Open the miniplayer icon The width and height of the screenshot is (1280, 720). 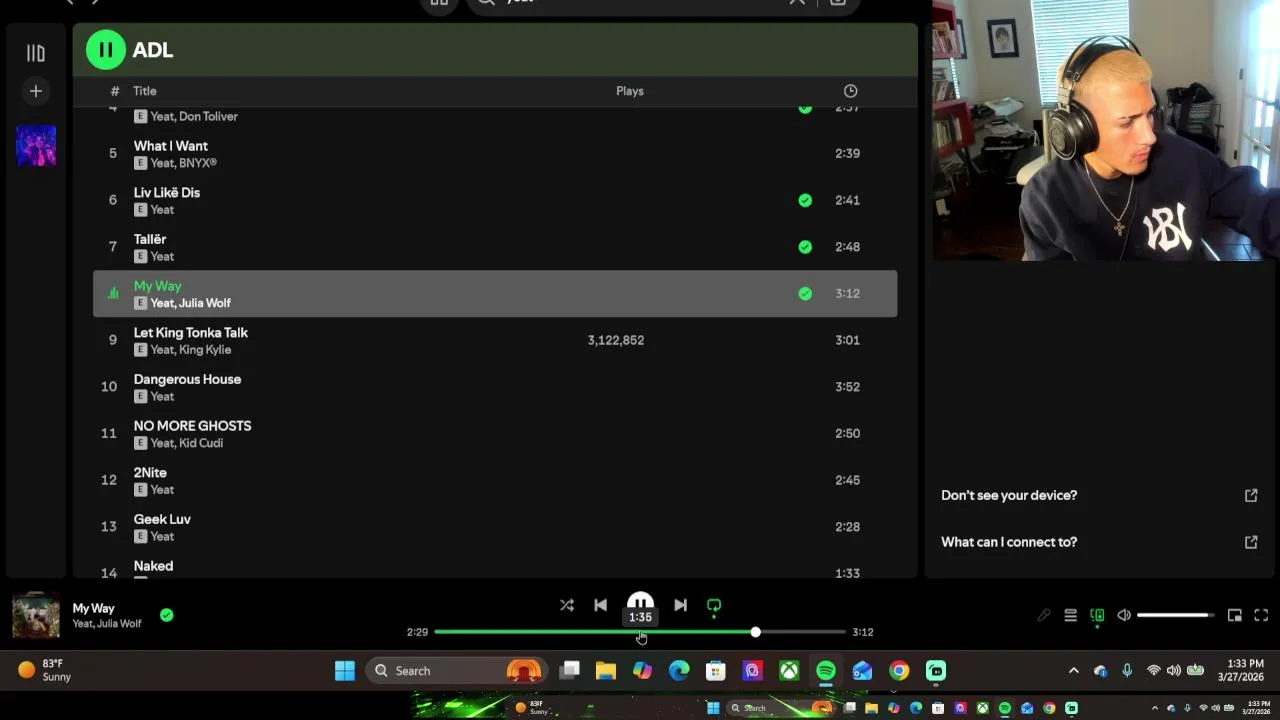click(x=1235, y=616)
